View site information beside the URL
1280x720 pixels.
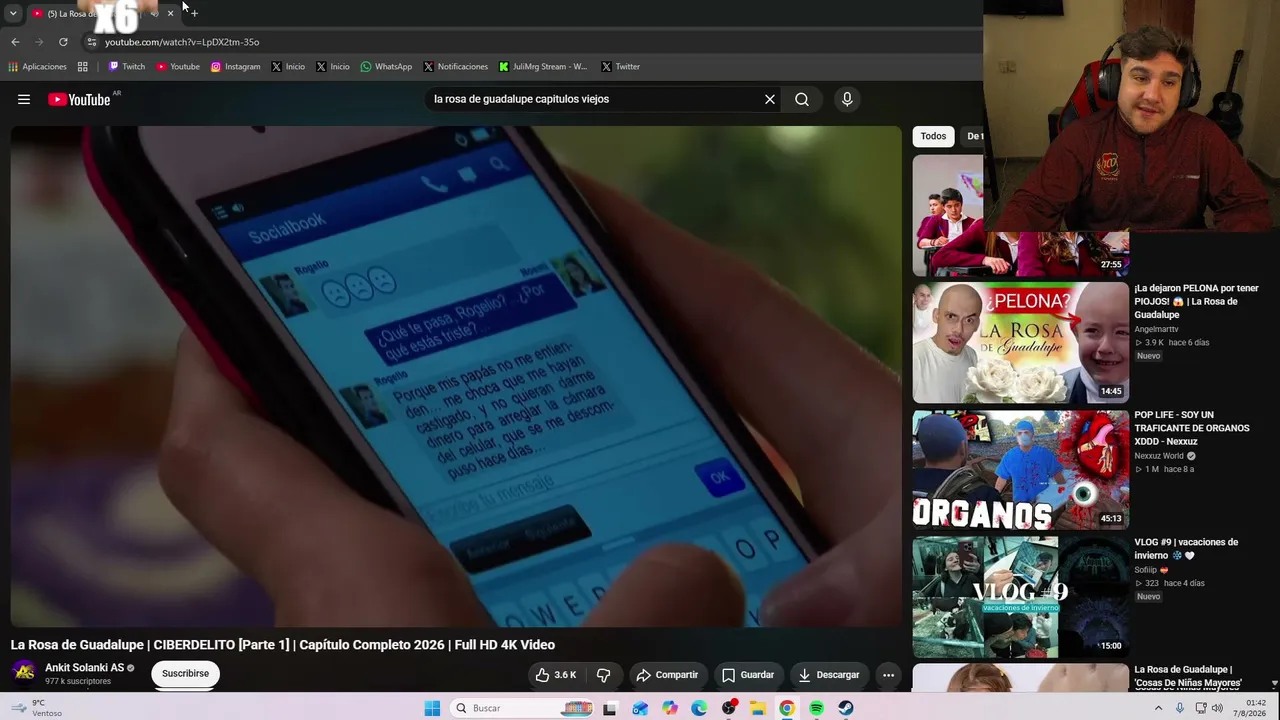coord(92,42)
